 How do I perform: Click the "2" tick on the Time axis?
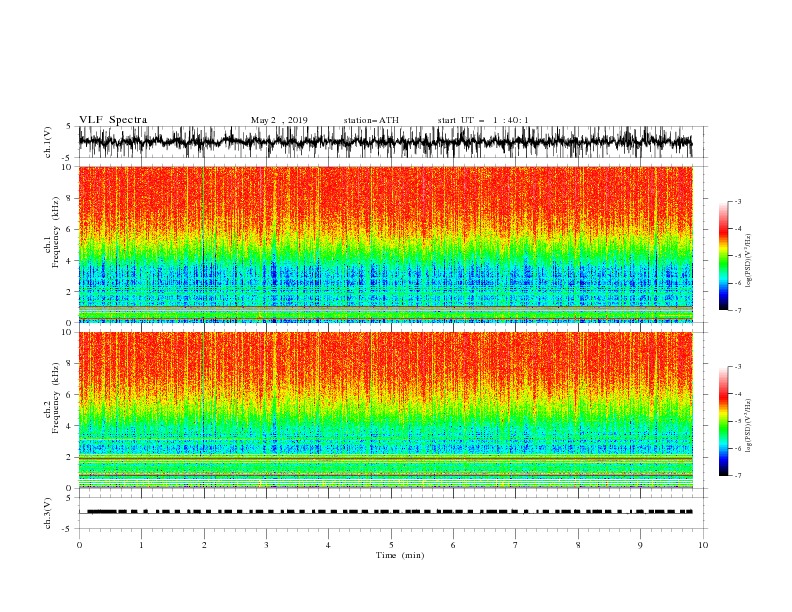(x=204, y=545)
